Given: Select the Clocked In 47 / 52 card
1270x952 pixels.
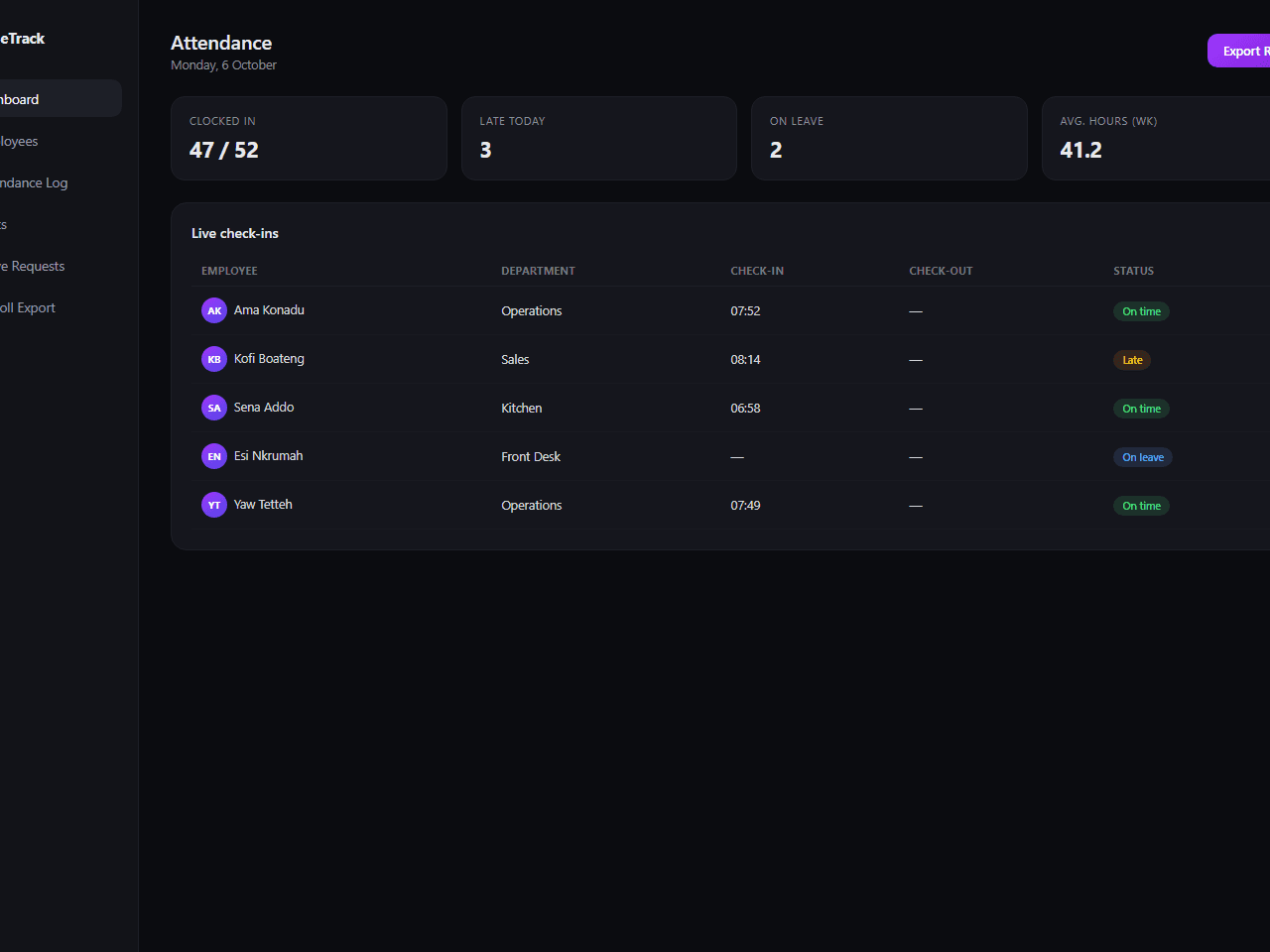Looking at the screenshot, I should click(x=309, y=138).
